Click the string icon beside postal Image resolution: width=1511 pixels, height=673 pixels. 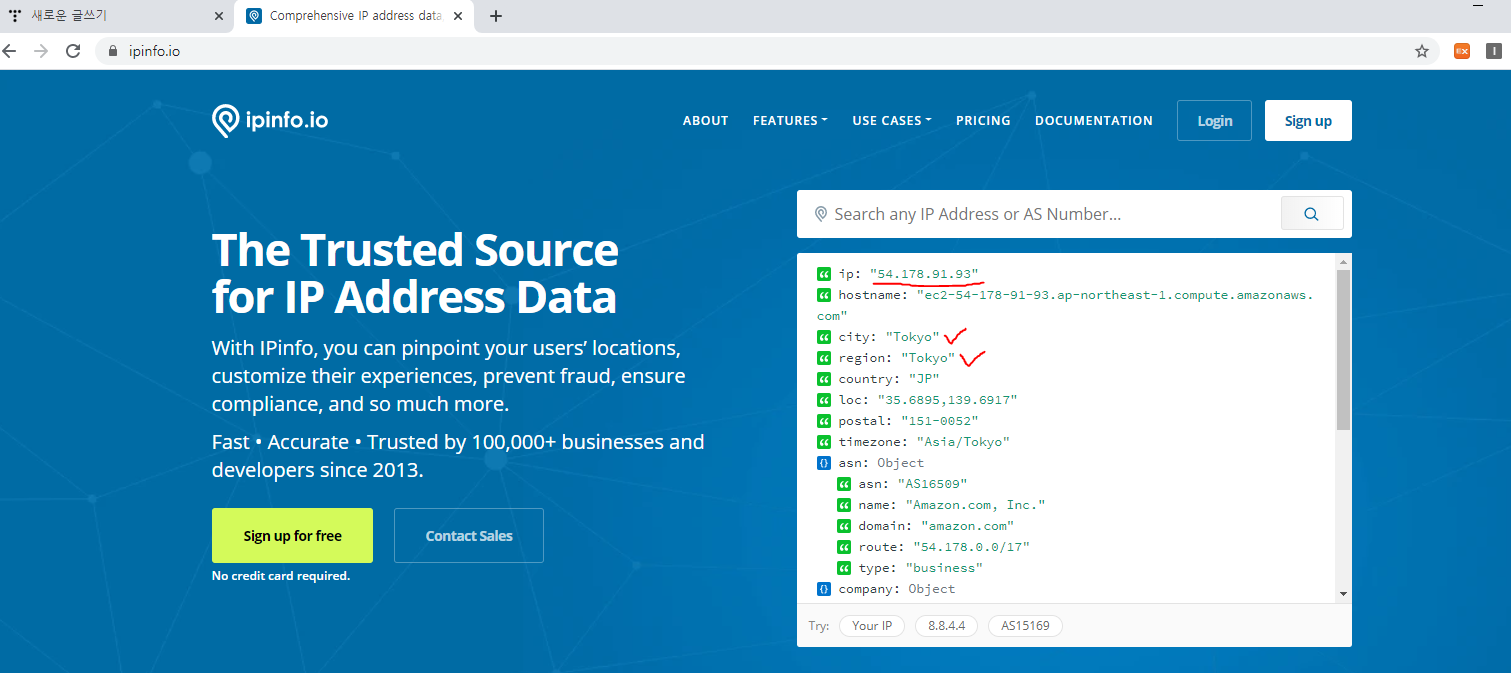(824, 421)
